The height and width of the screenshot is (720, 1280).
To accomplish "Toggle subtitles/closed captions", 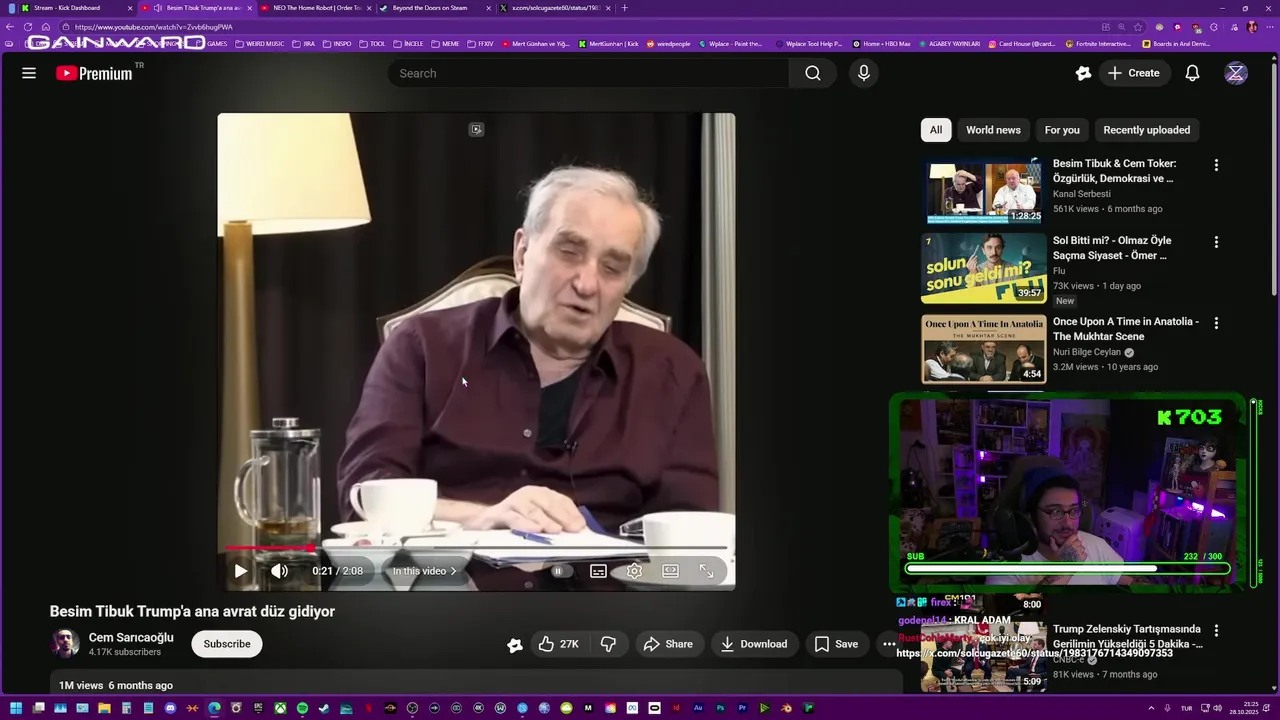I will [x=598, y=571].
